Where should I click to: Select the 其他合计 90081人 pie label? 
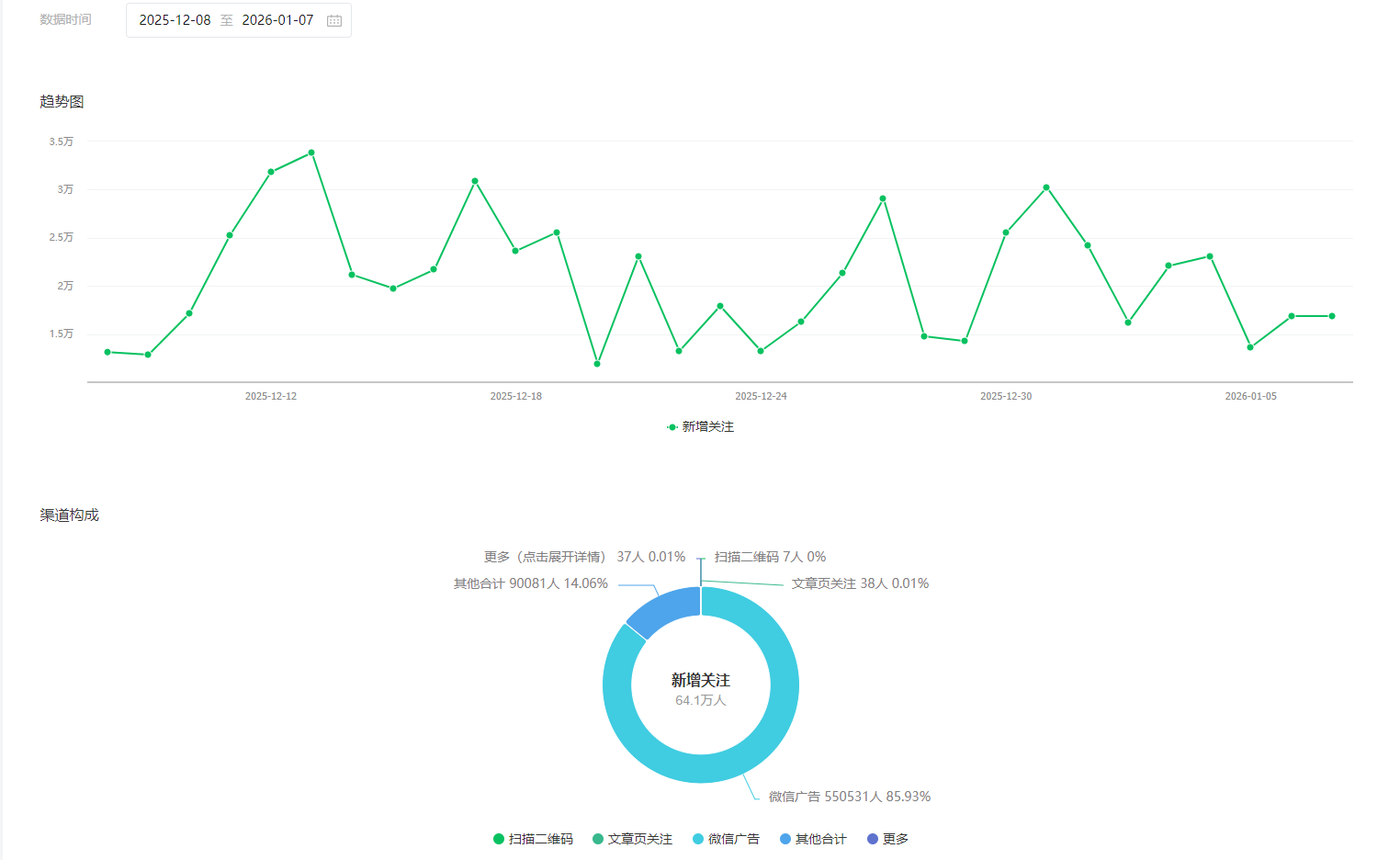pos(530,583)
